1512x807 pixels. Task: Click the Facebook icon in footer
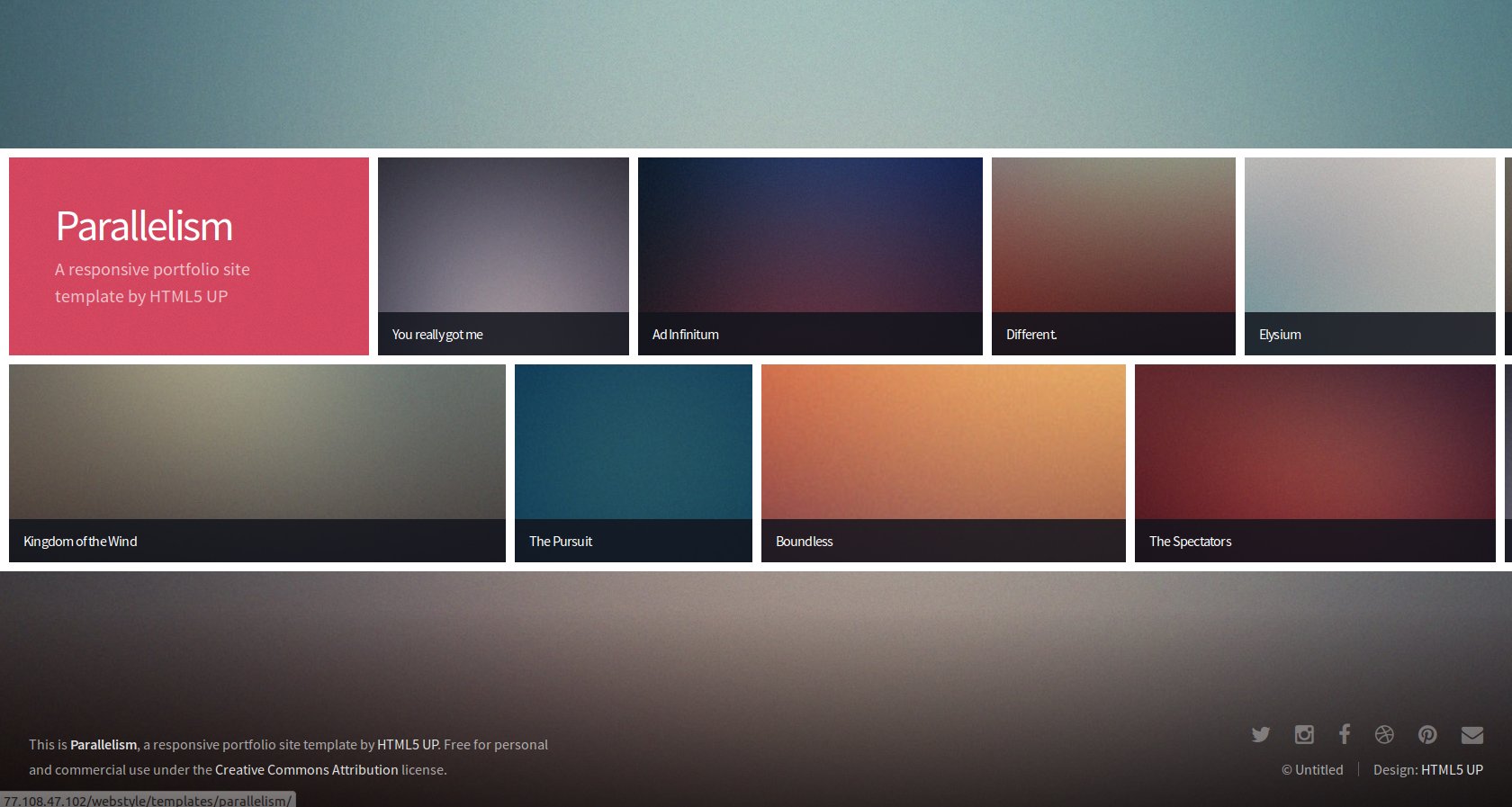tap(1344, 734)
